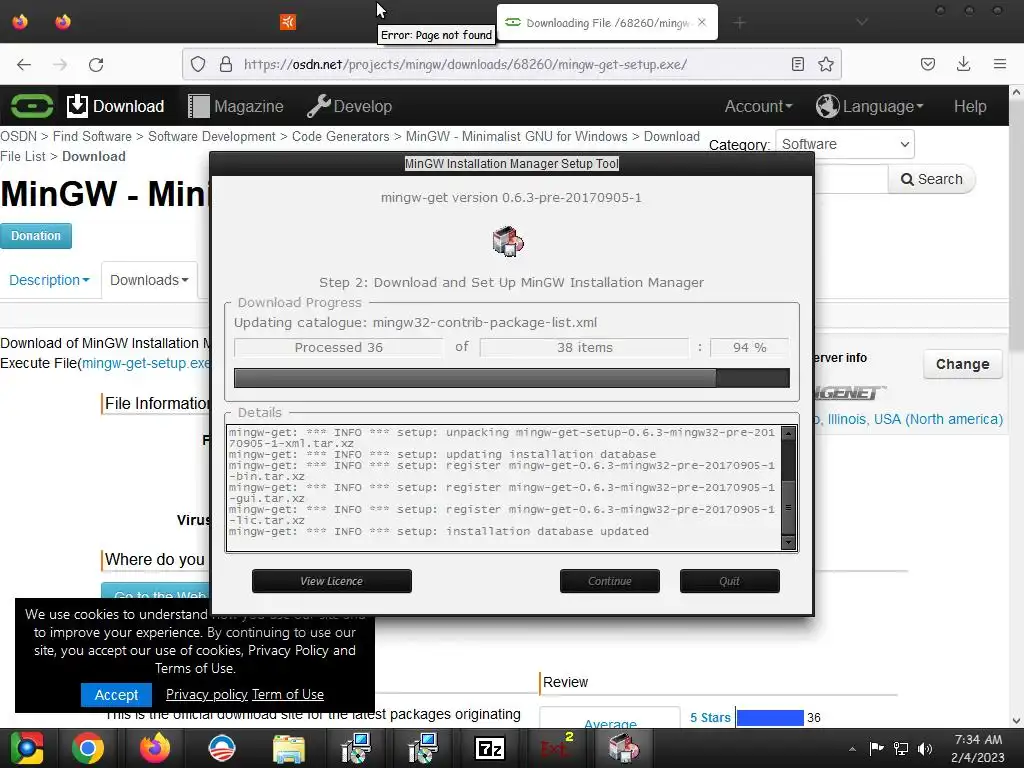Open Firefox from the taskbar
This screenshot has height=768, width=1024.
tap(155, 748)
